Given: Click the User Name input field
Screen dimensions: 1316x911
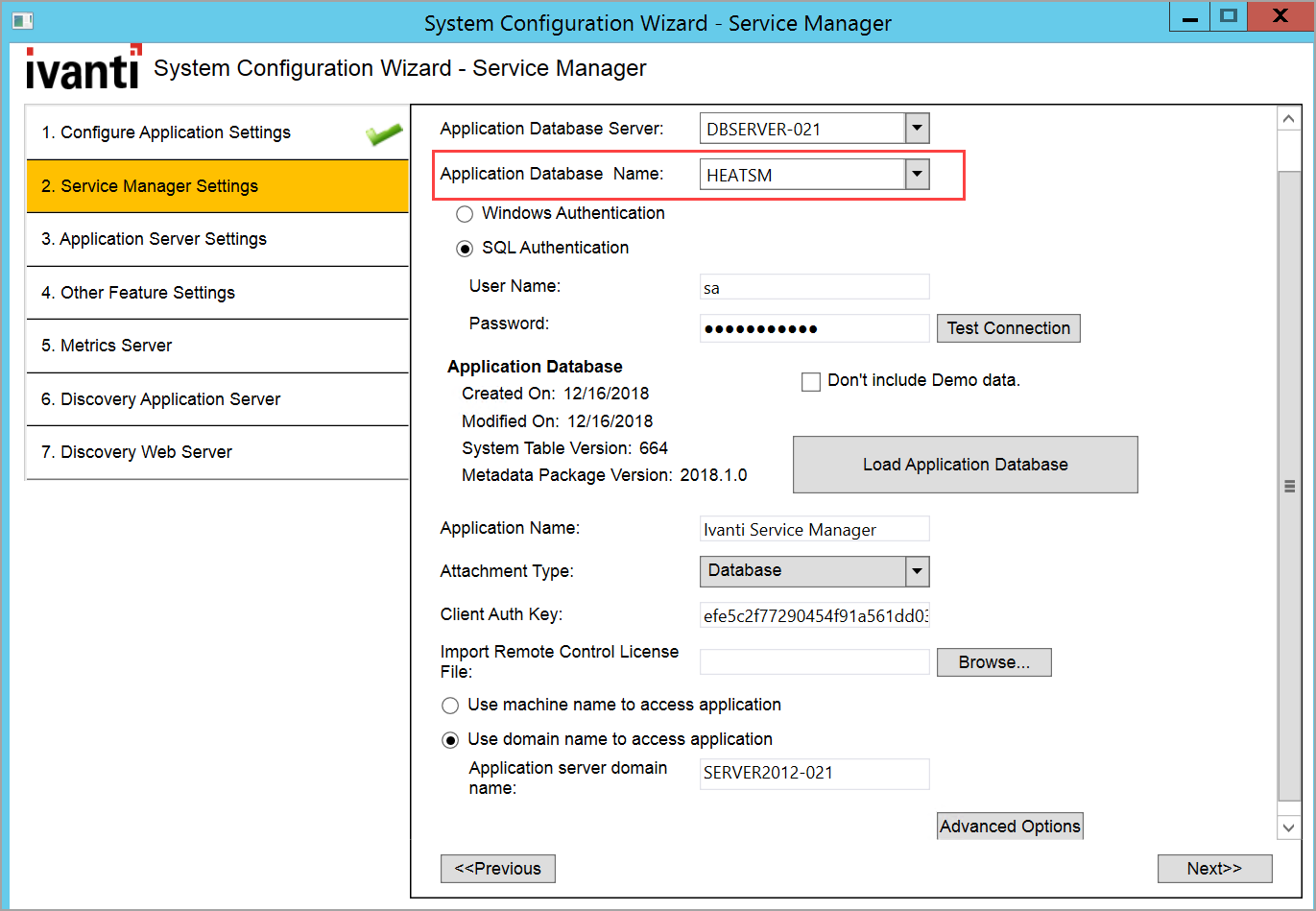Looking at the screenshot, I should coord(814,287).
